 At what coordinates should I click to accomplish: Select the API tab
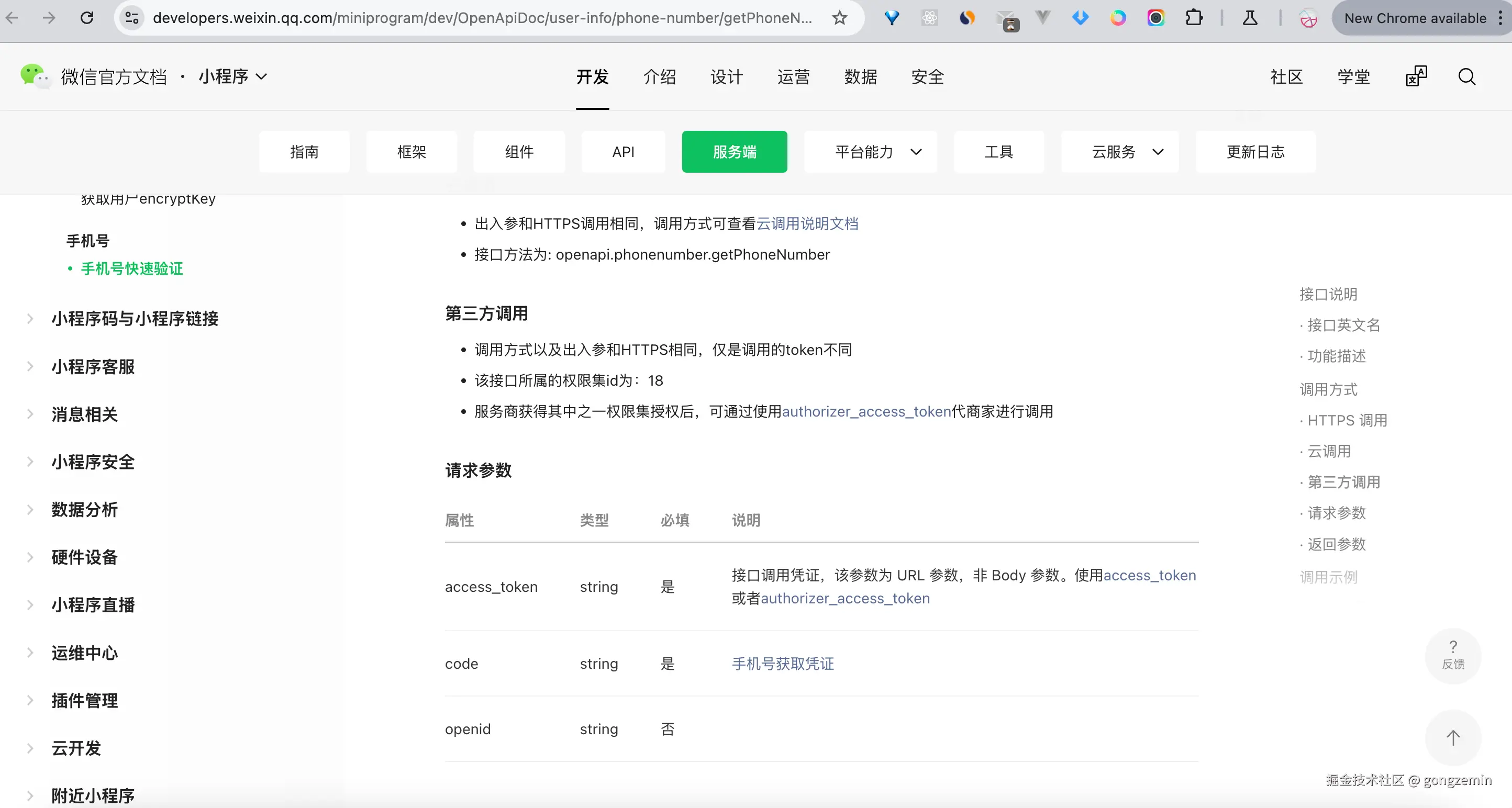tap(623, 152)
